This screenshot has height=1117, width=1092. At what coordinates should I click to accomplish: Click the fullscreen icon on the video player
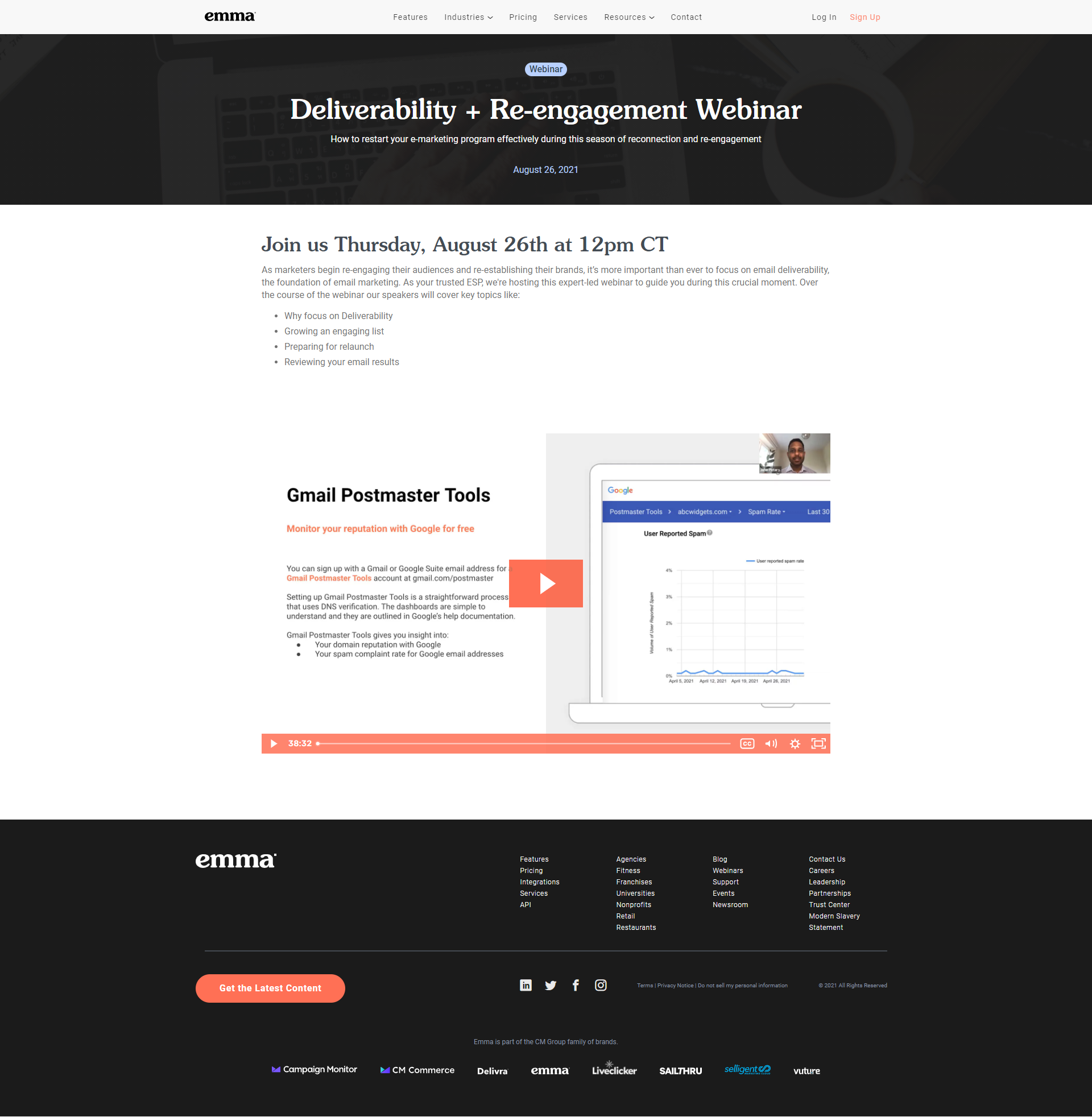point(819,743)
